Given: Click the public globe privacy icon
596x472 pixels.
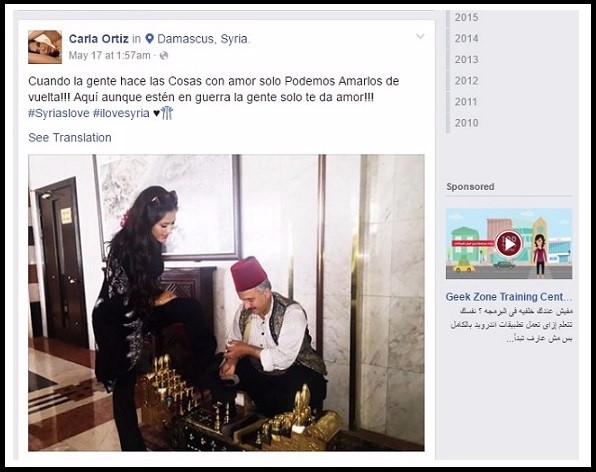Looking at the screenshot, I should [x=164, y=56].
